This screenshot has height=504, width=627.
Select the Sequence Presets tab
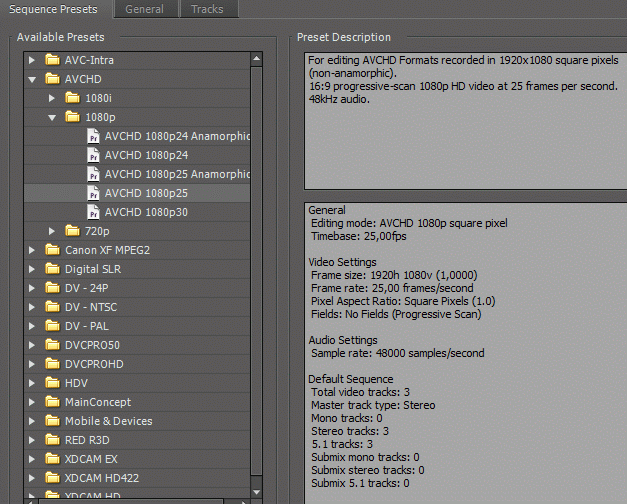[x=53, y=9]
